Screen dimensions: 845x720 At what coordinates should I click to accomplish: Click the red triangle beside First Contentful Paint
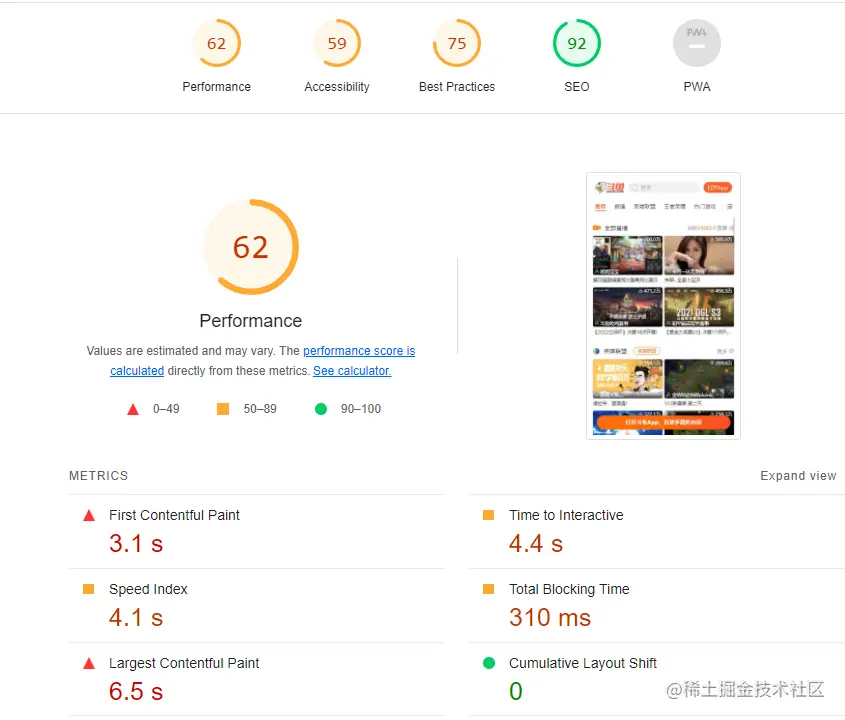coord(89,516)
